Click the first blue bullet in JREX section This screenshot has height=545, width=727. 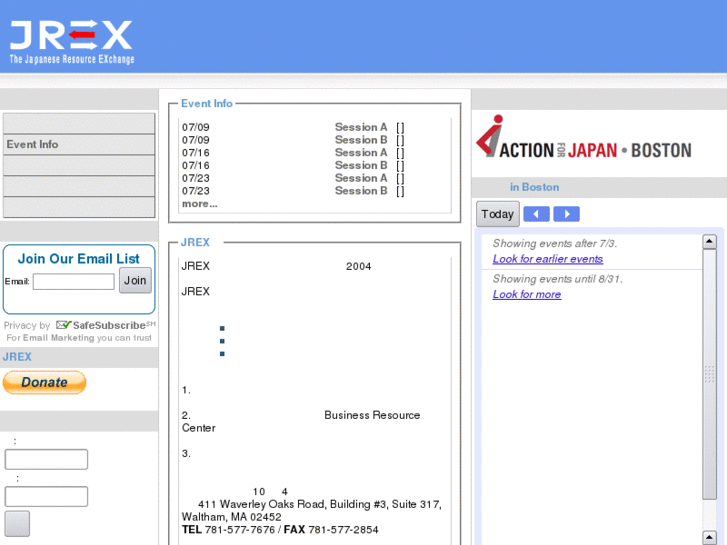point(222,328)
